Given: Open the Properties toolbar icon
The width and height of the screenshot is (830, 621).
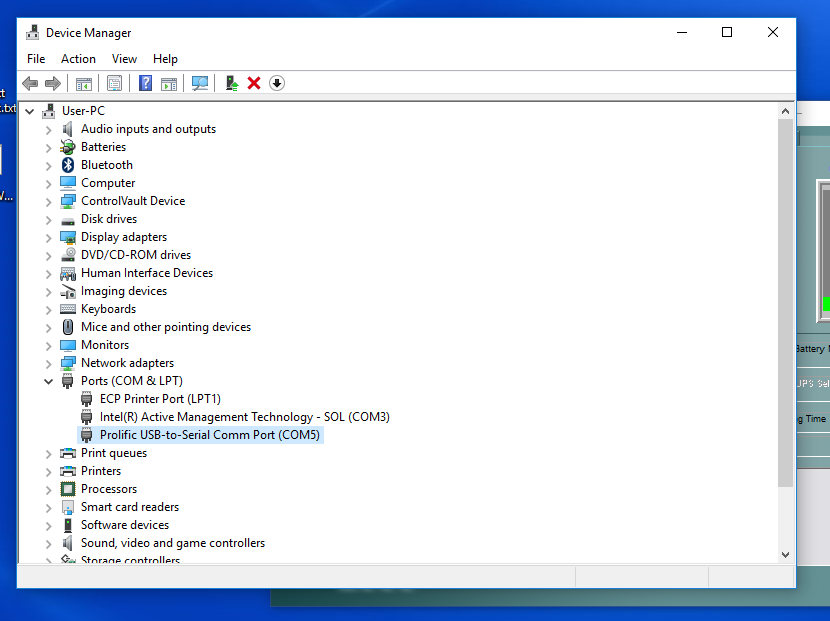Looking at the screenshot, I should coord(114,83).
